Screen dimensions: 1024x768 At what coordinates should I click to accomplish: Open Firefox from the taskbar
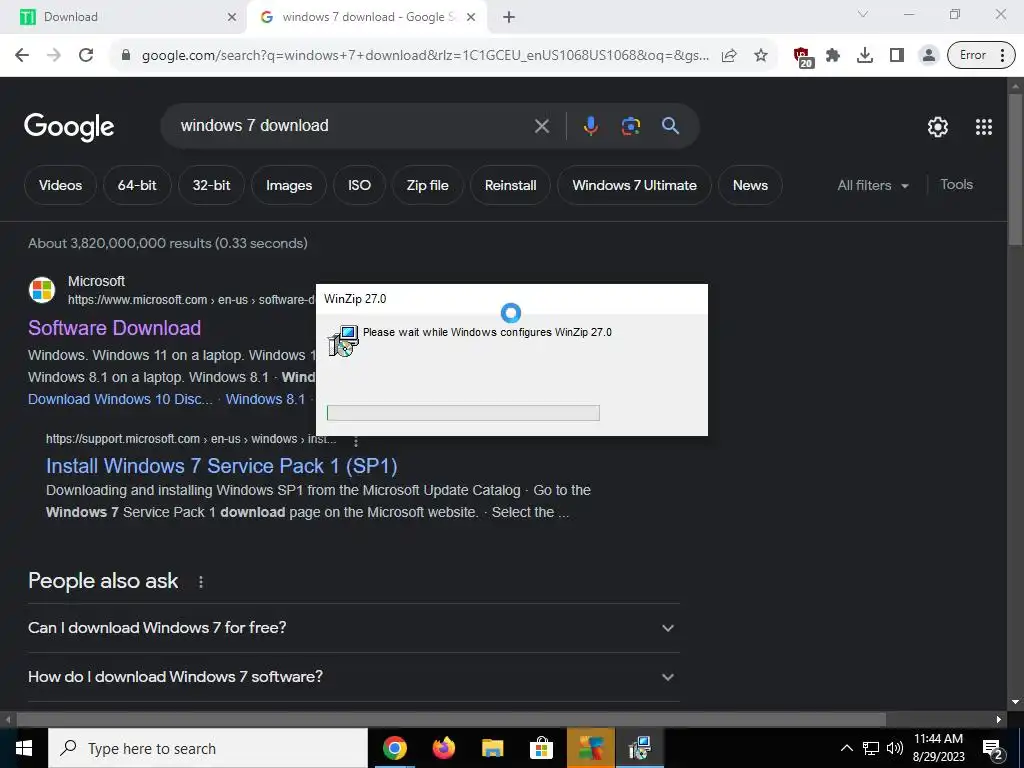coord(443,748)
